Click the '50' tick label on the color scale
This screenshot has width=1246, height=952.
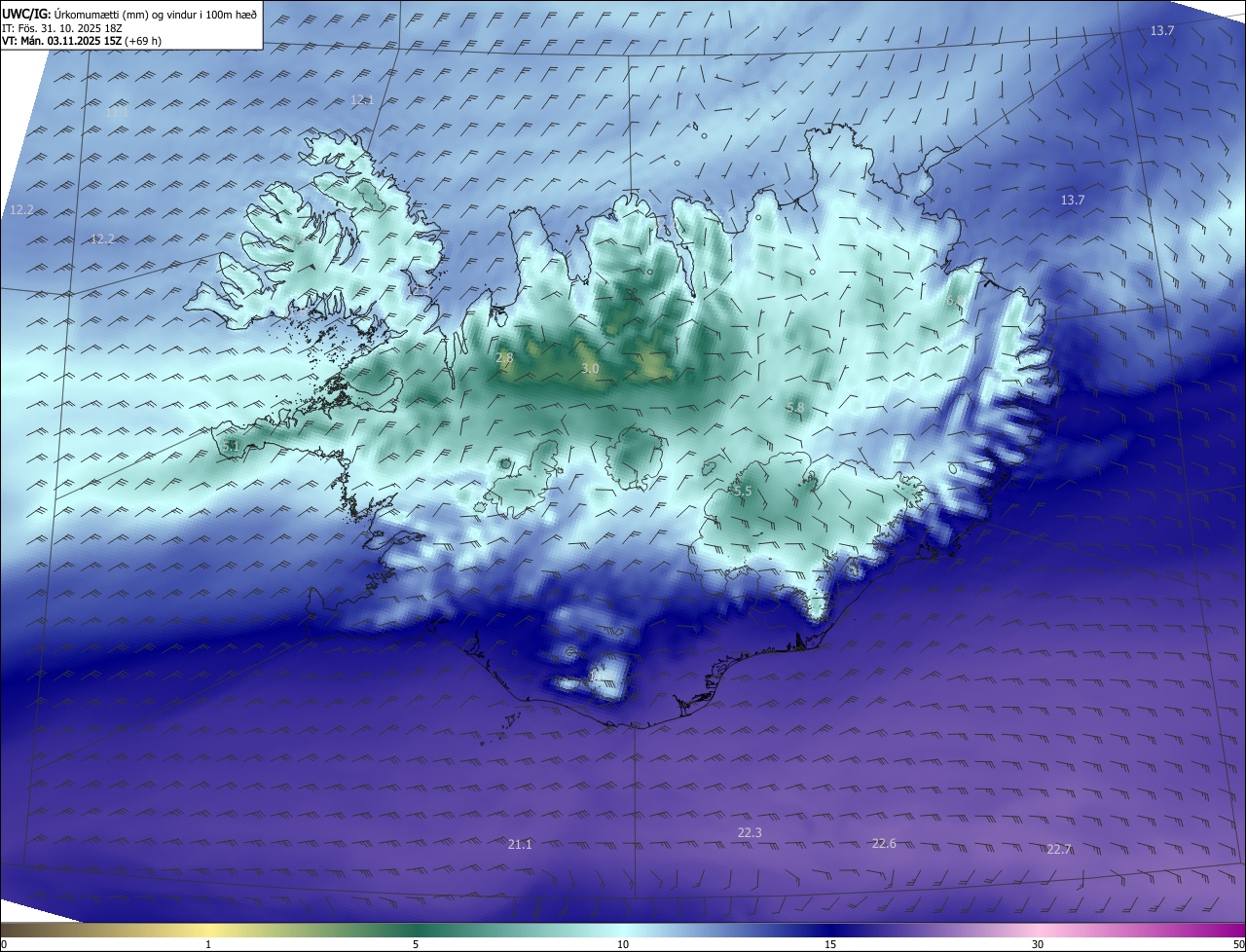point(1238,944)
